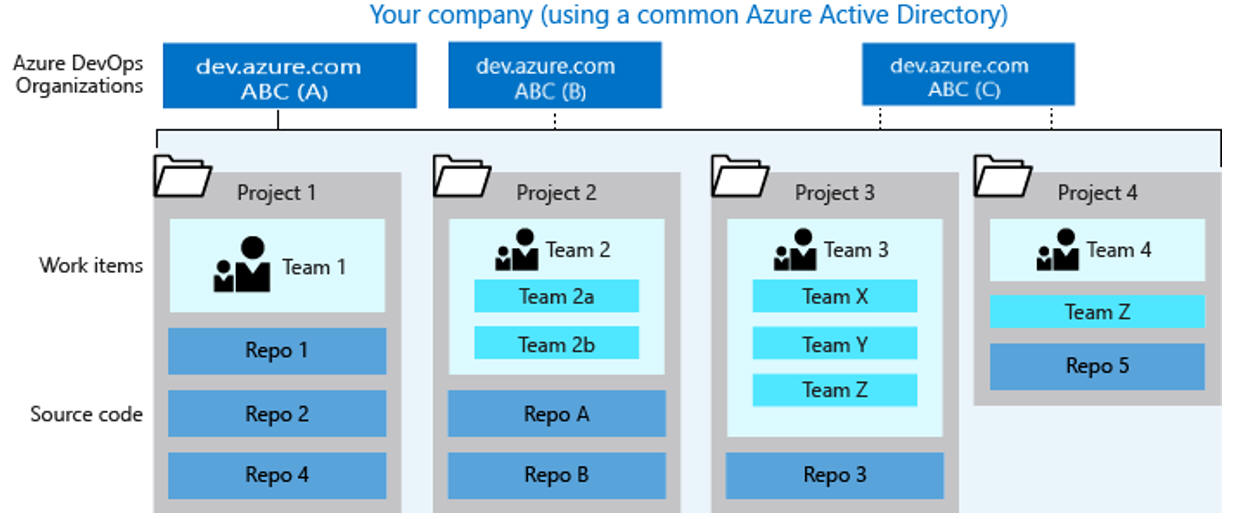Screen dimensions: 1236x519
Task: Open the Repo 3 block in Project 3
Action: point(834,475)
